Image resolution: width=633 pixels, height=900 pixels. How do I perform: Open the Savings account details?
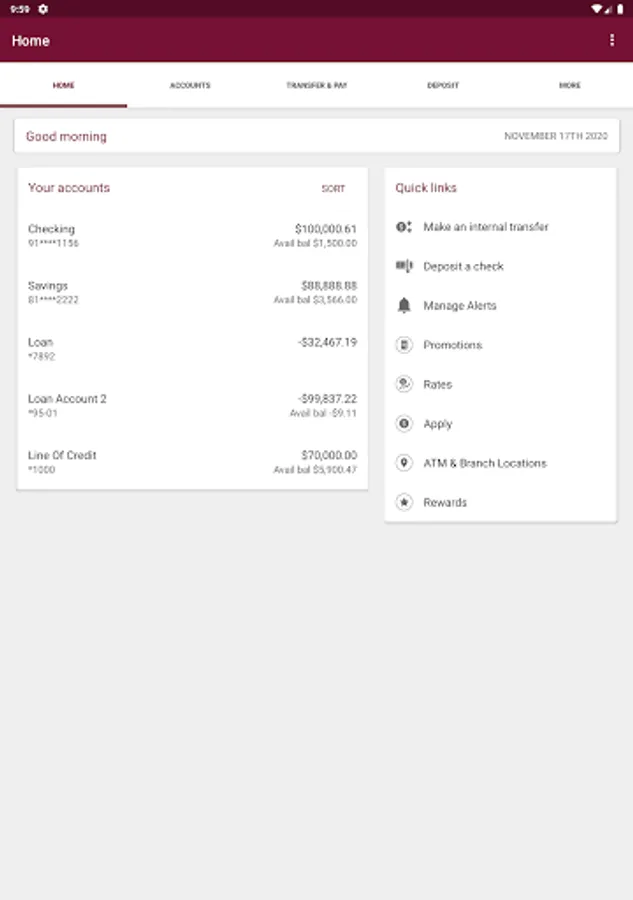[x=192, y=292]
